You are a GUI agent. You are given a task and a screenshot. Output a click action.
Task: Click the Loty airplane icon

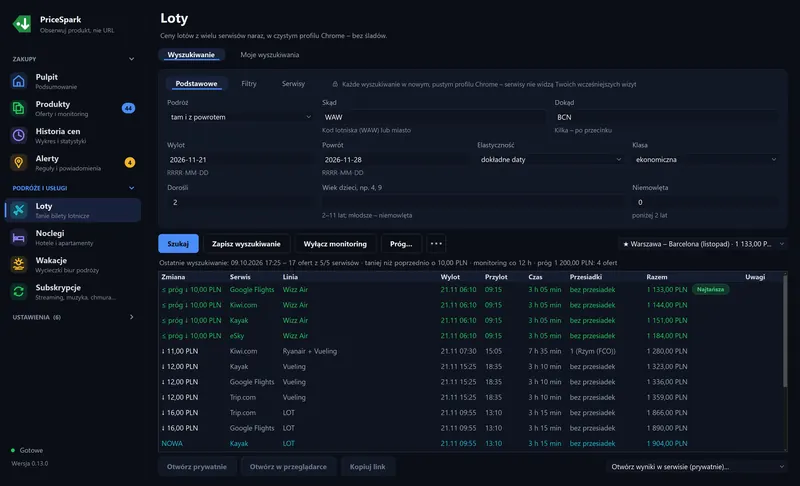pos(18,210)
